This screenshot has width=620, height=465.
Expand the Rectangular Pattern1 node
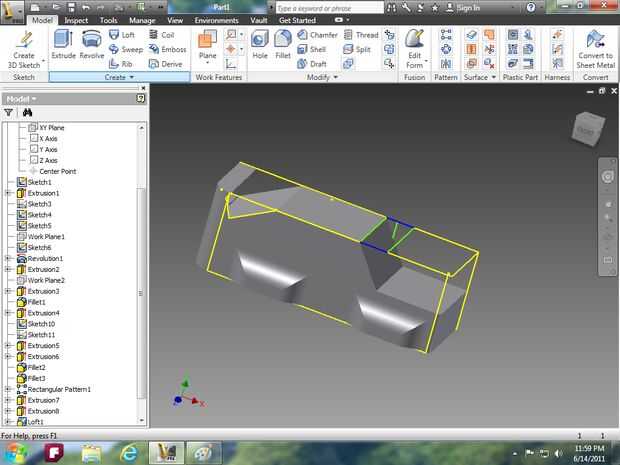(8, 389)
